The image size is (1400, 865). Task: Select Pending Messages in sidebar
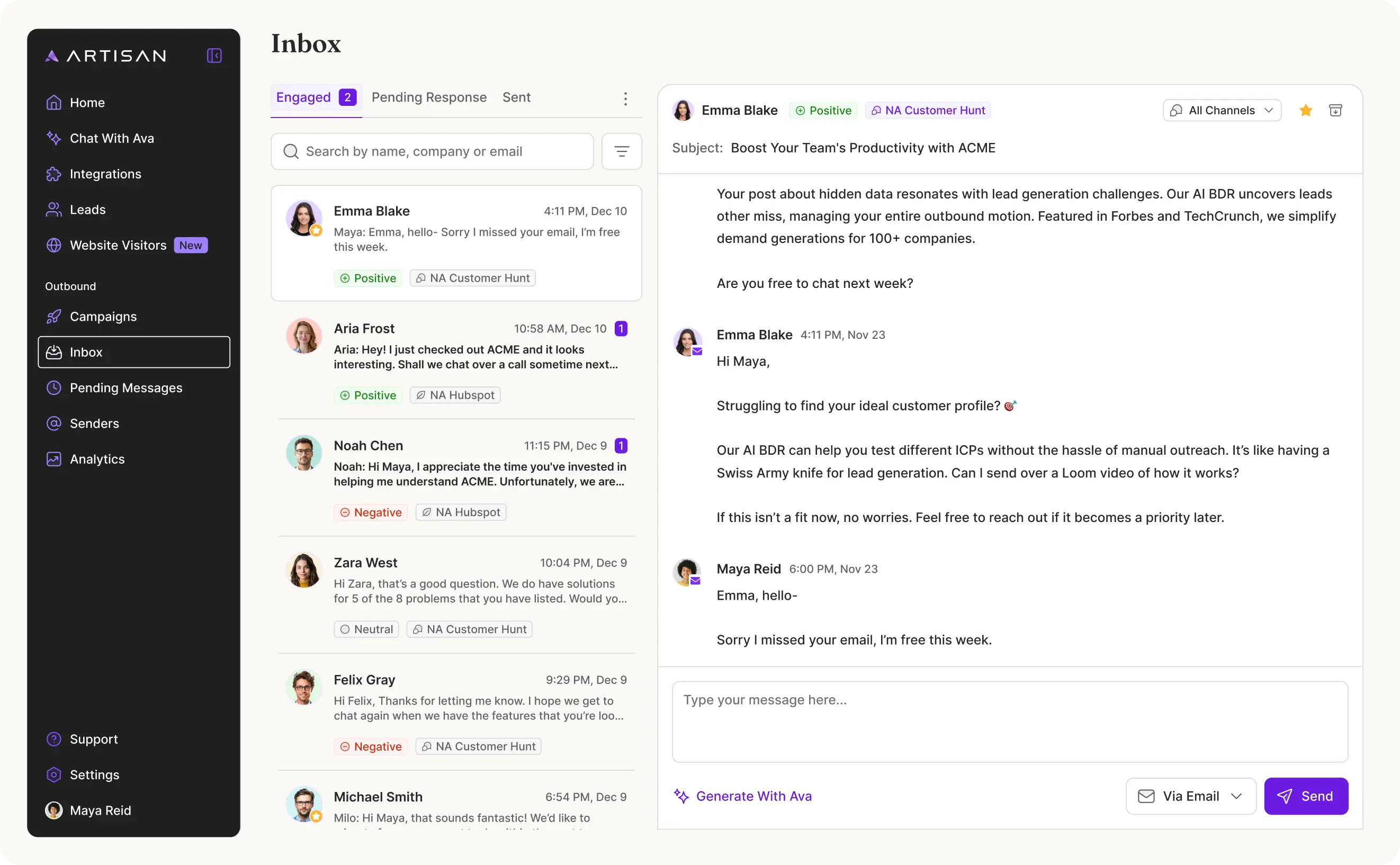click(127, 388)
